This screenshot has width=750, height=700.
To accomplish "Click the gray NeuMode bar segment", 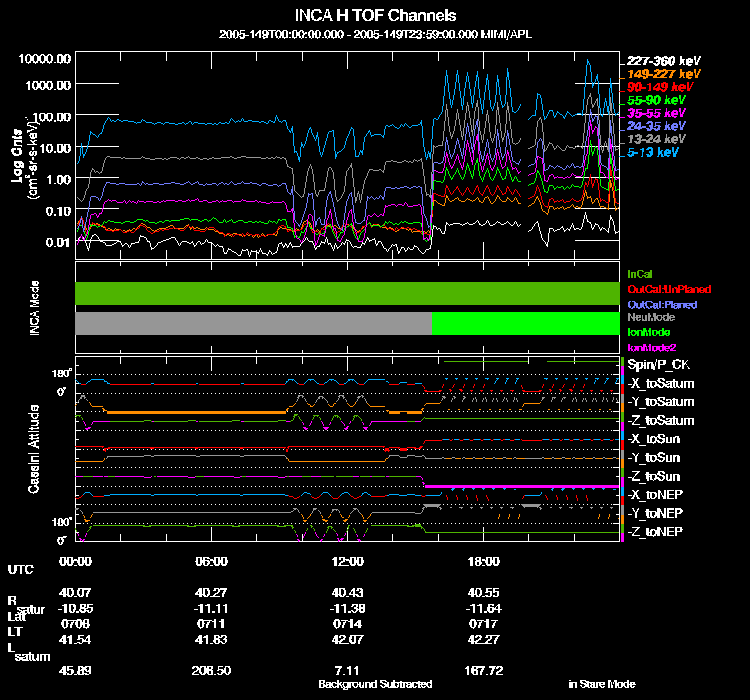I will coord(254,323).
